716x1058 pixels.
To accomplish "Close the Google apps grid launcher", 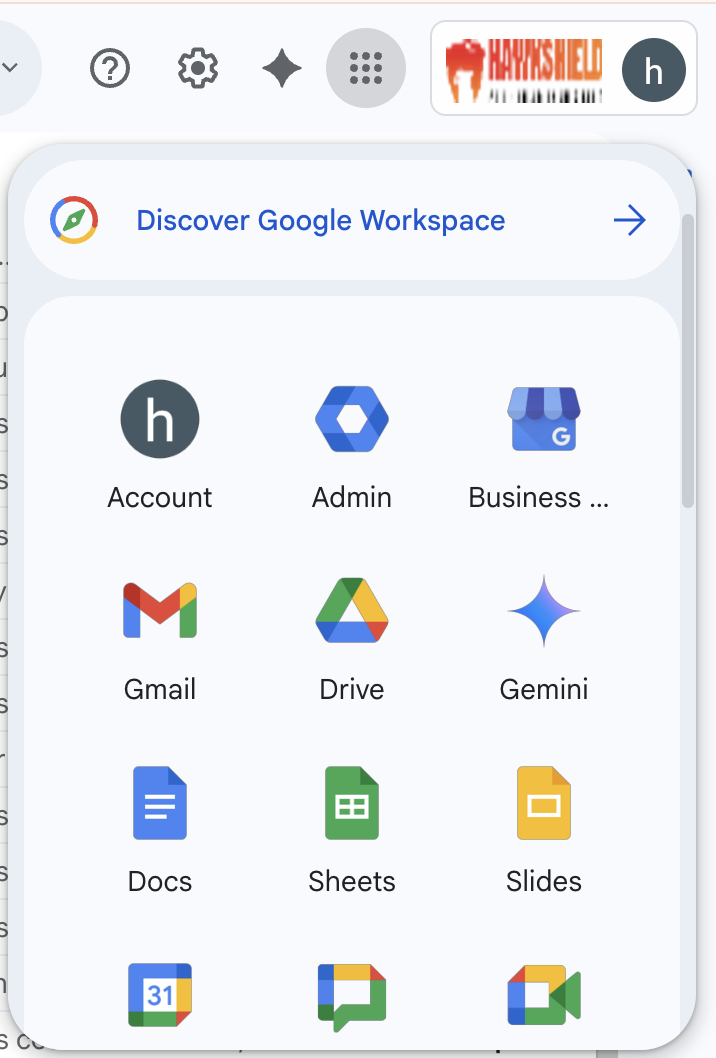I will 366,68.
